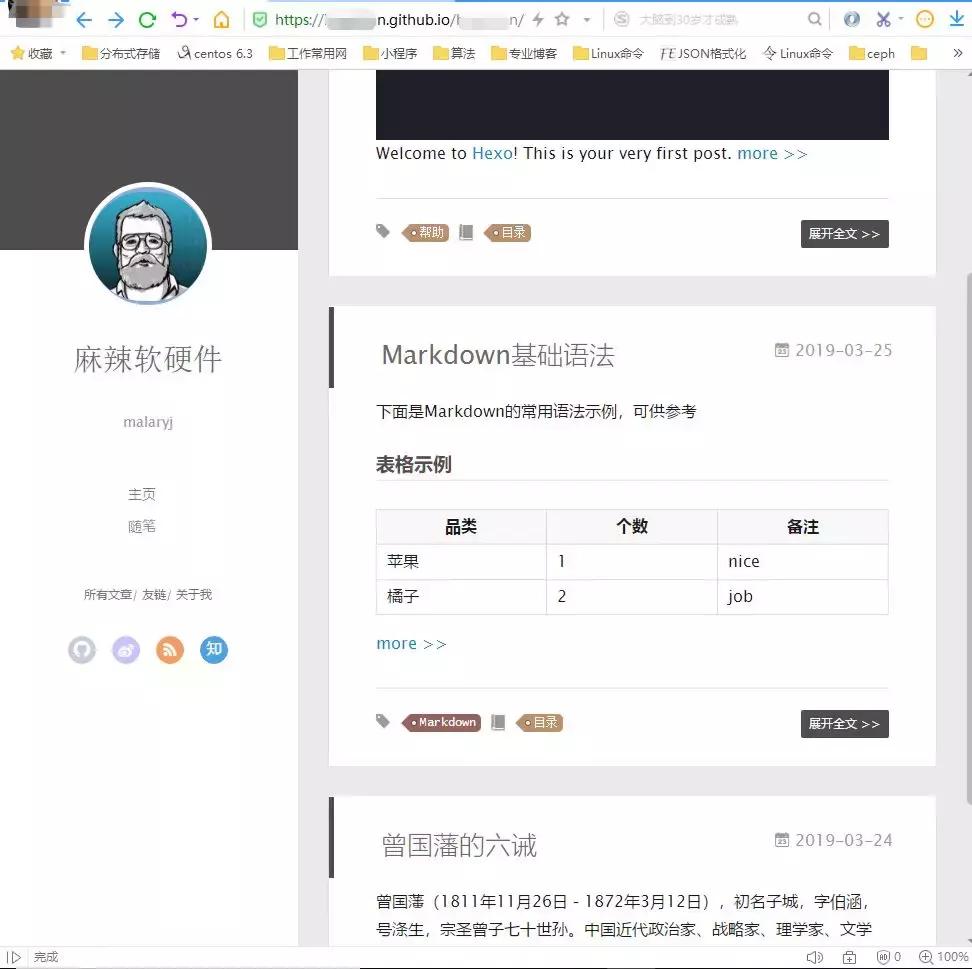Open the orange RSS feed icon
The height and width of the screenshot is (969, 972).
point(169,650)
